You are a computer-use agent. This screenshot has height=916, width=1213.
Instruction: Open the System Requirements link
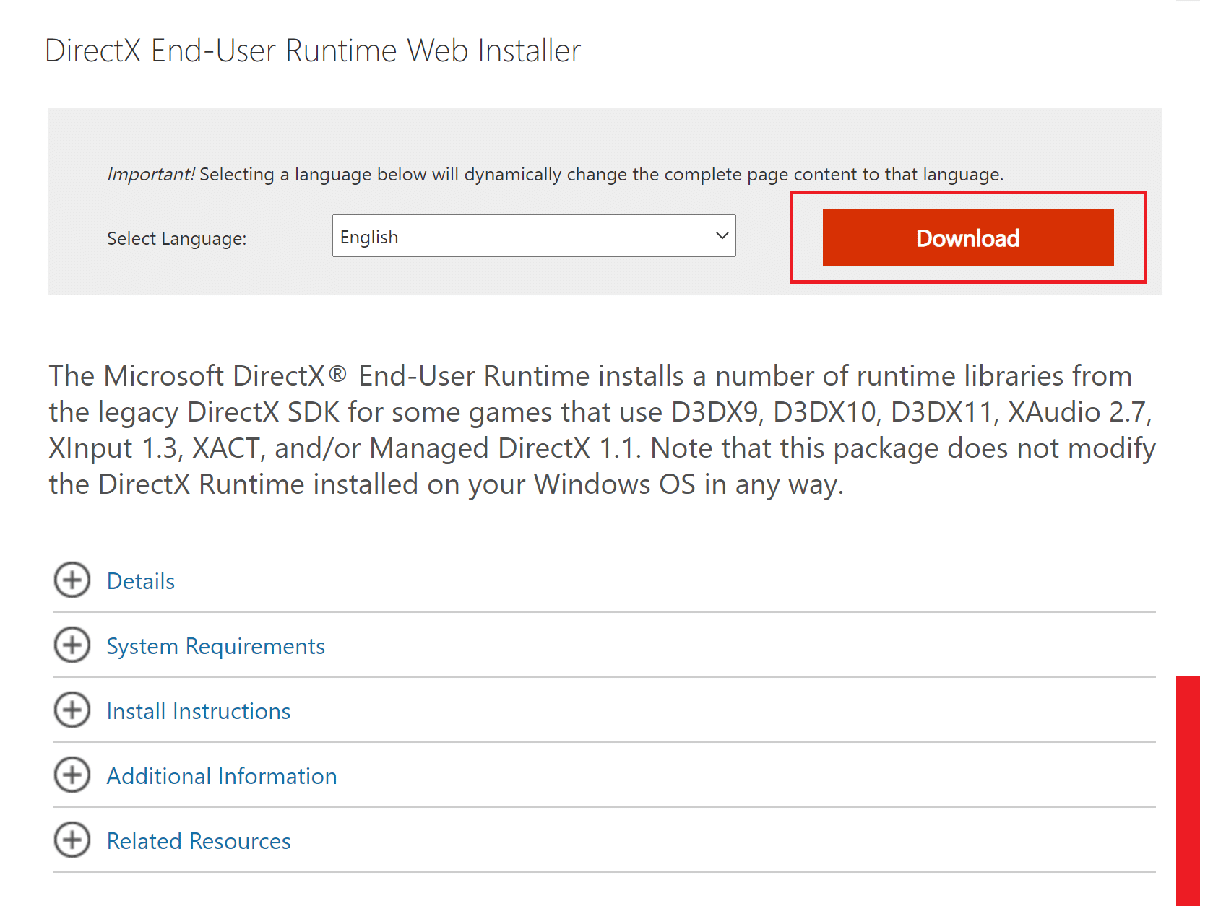[x=215, y=645]
